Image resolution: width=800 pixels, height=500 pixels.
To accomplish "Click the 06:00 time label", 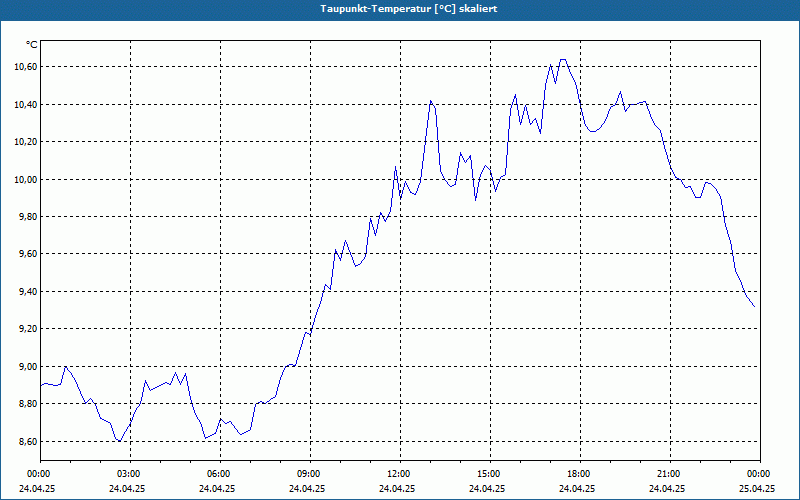I will [x=220, y=474].
